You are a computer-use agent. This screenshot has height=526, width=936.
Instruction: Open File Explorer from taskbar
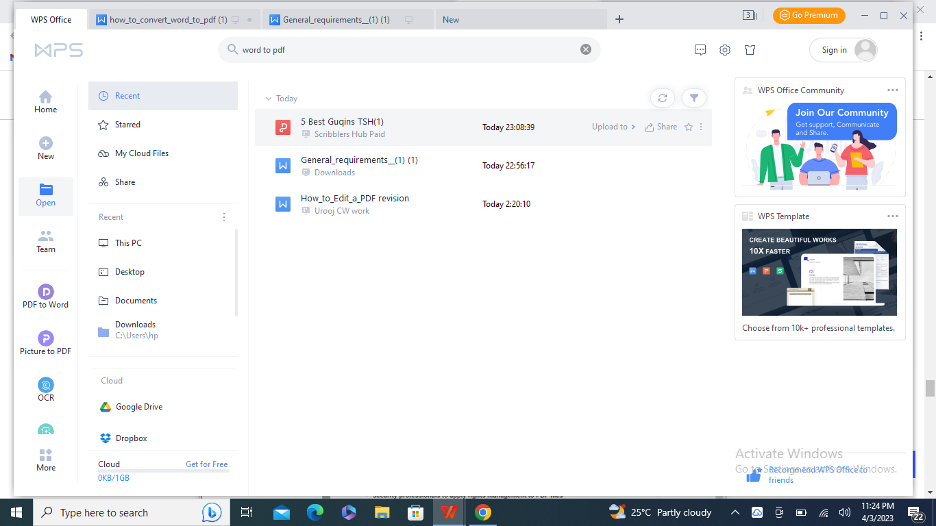382,512
